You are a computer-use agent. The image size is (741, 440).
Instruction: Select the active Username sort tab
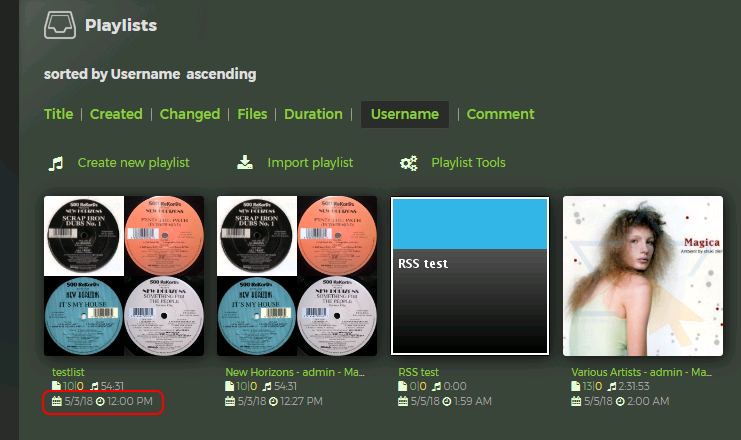coord(404,114)
